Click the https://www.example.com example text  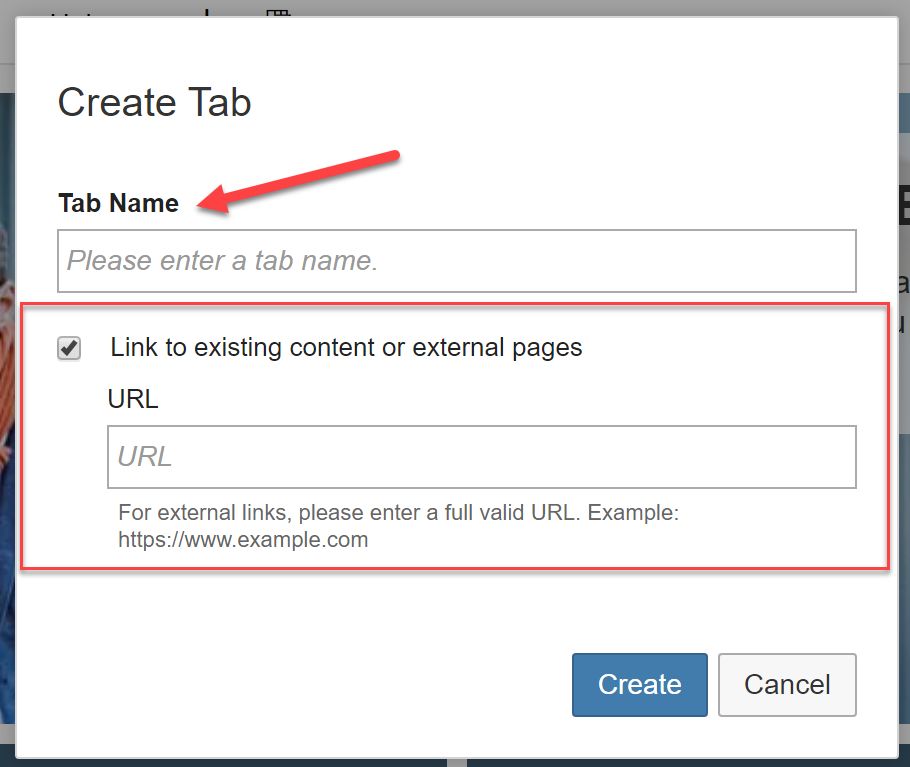coord(243,540)
